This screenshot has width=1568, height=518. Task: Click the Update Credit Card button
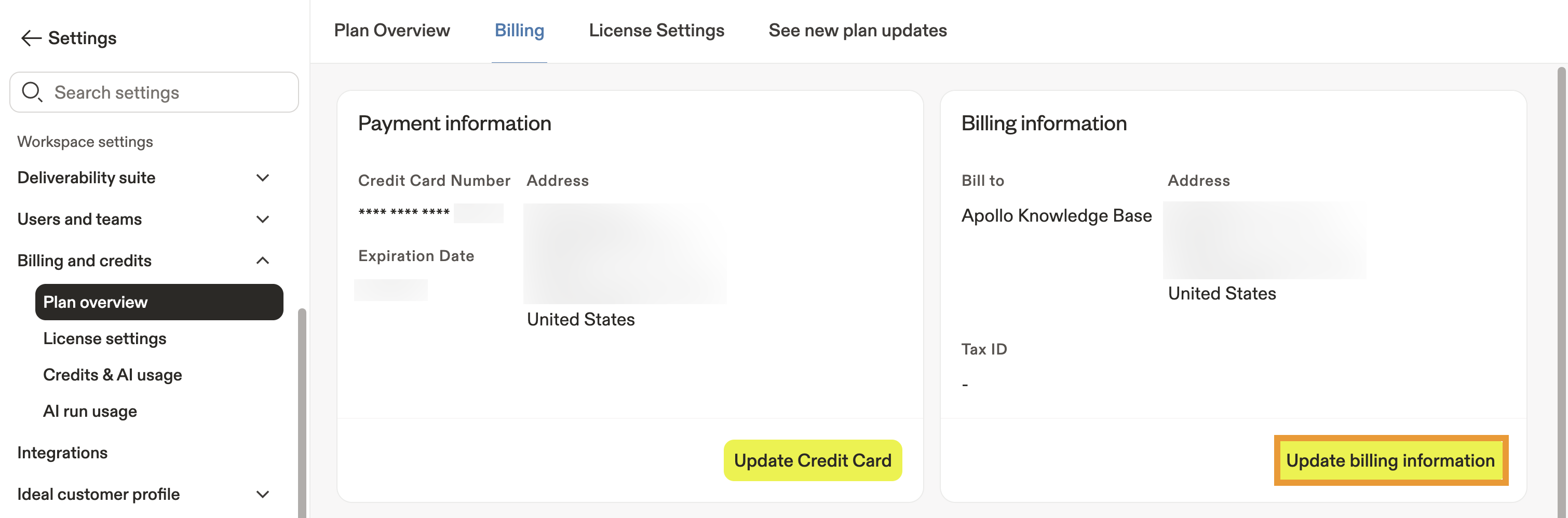(x=812, y=460)
